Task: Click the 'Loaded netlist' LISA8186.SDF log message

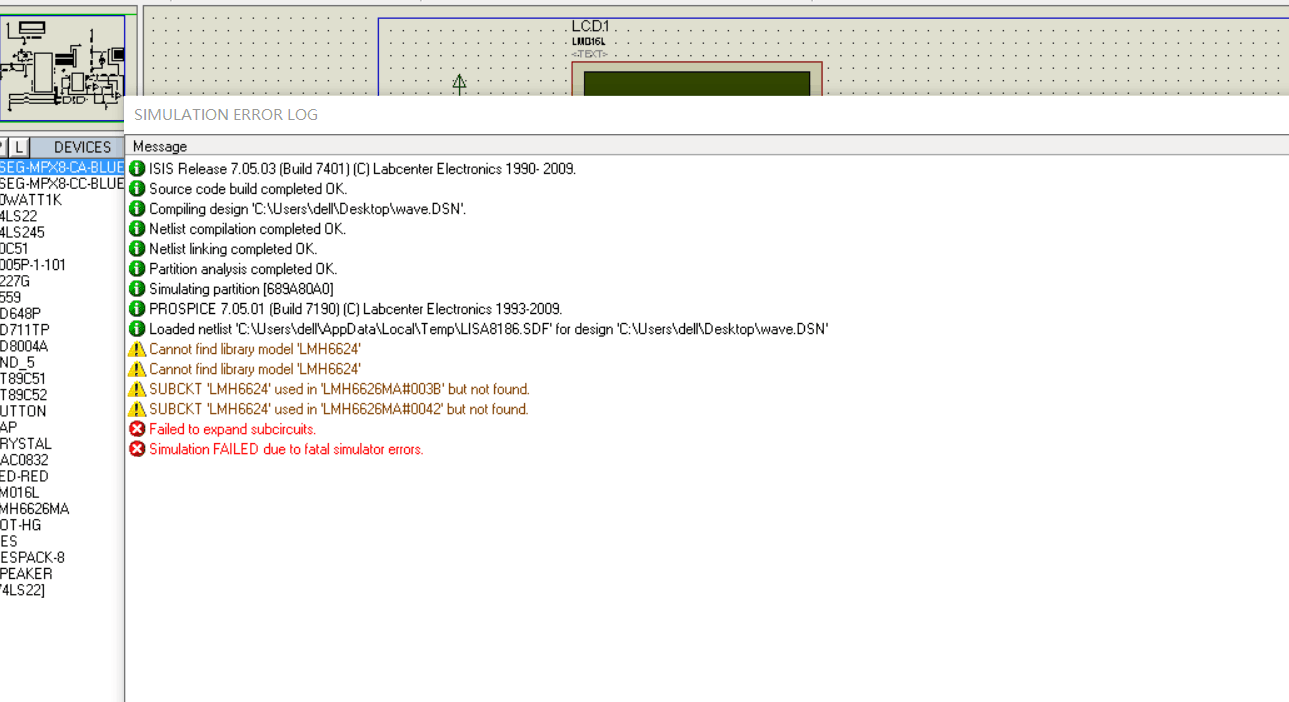Action: coord(488,329)
